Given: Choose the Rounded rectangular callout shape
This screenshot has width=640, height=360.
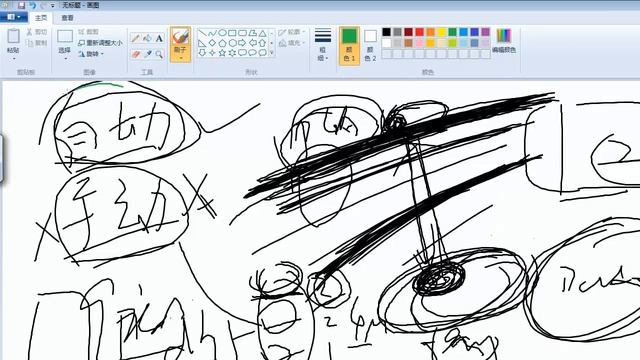Looking at the screenshot, I should coord(242,53).
